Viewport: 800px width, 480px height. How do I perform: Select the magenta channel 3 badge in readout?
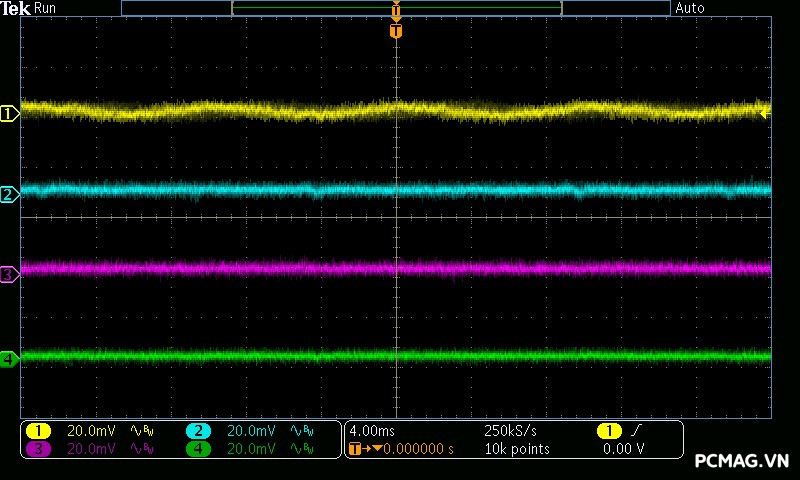(38, 449)
